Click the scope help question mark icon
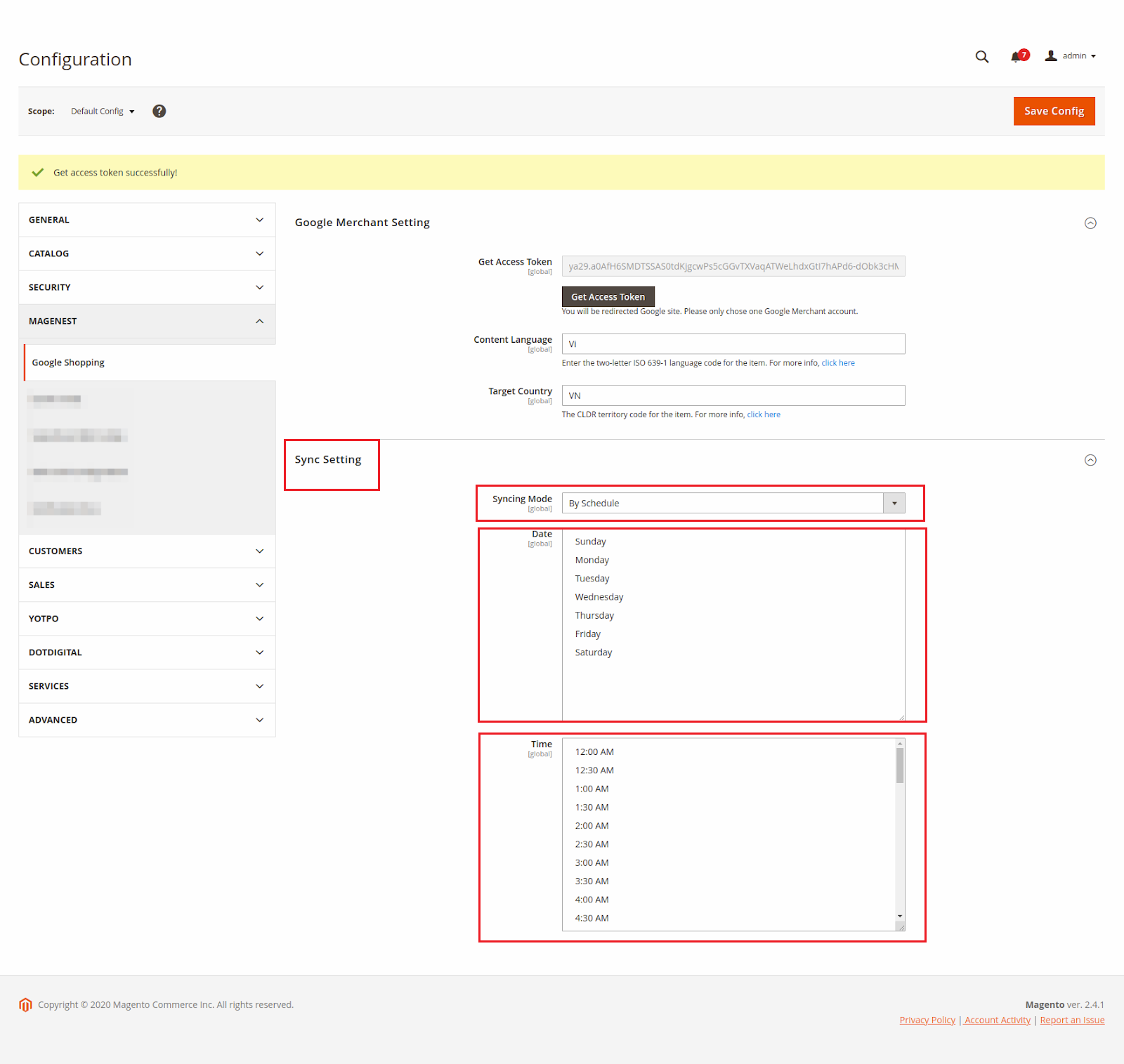This screenshot has height=1064, width=1124. (159, 111)
